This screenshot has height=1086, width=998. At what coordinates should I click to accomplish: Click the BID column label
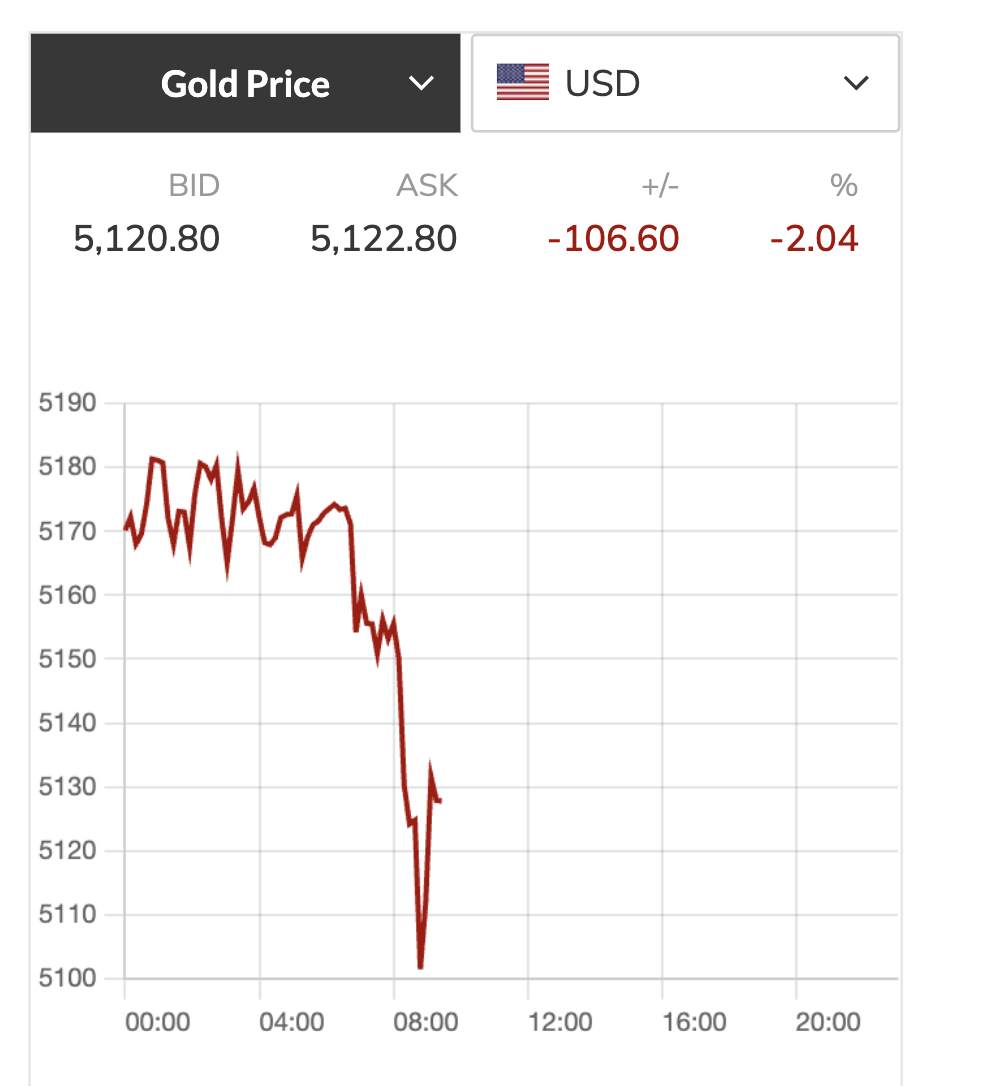tap(193, 186)
